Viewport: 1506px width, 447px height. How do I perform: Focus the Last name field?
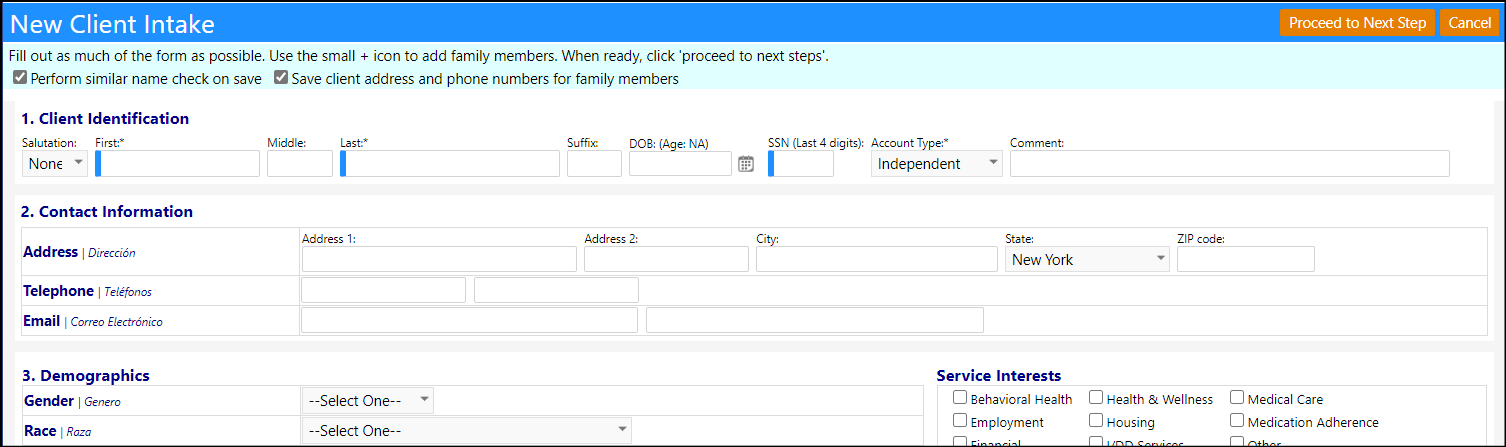(x=450, y=164)
